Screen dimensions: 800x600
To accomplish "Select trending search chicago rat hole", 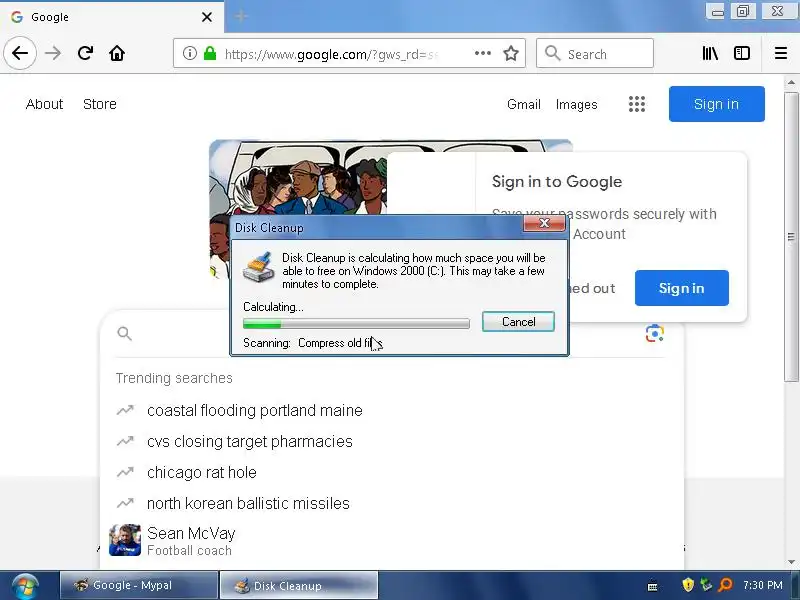I will coord(202,472).
